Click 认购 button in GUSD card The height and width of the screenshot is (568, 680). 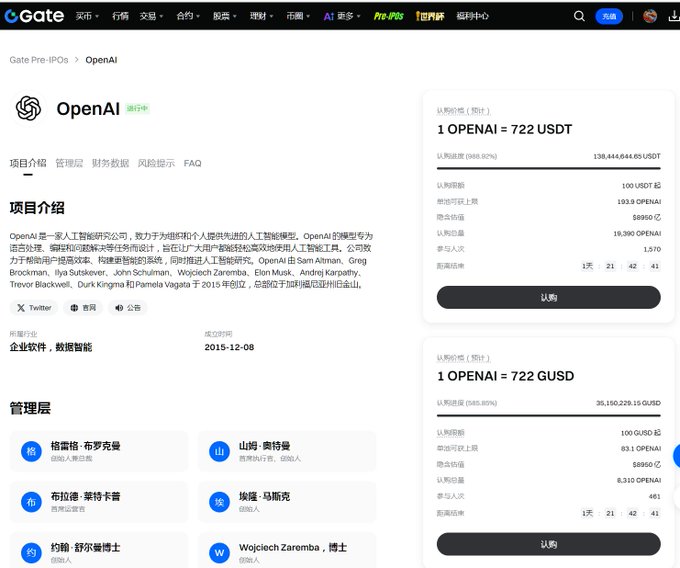549,544
